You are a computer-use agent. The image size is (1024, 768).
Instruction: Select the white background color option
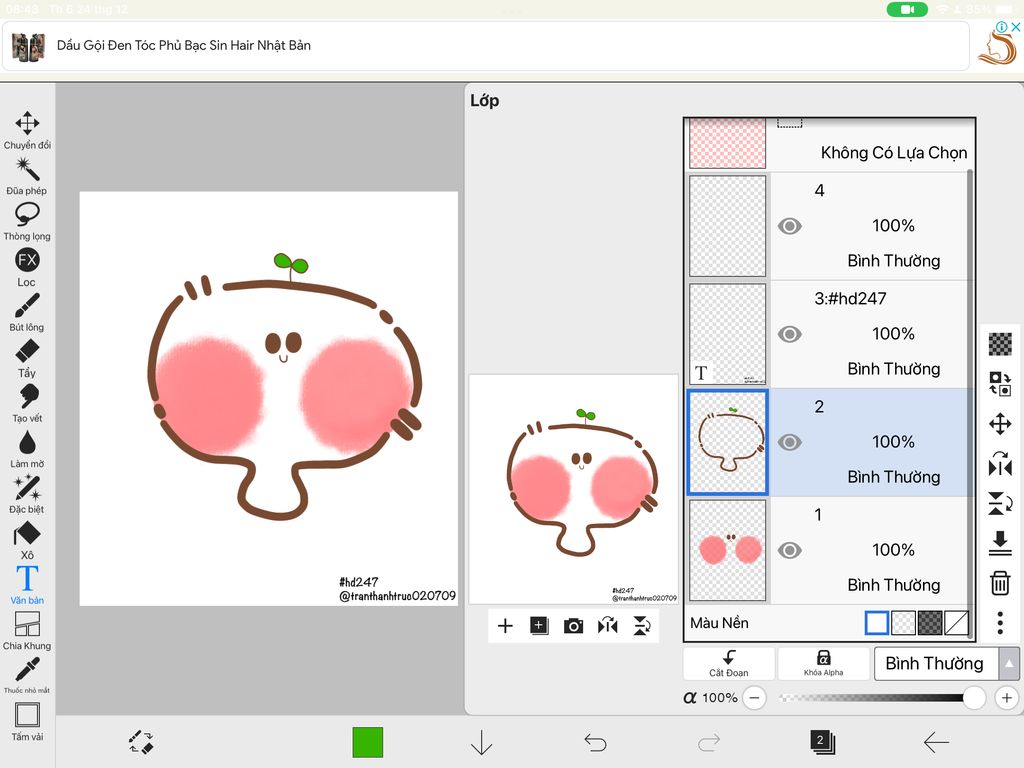click(876, 623)
